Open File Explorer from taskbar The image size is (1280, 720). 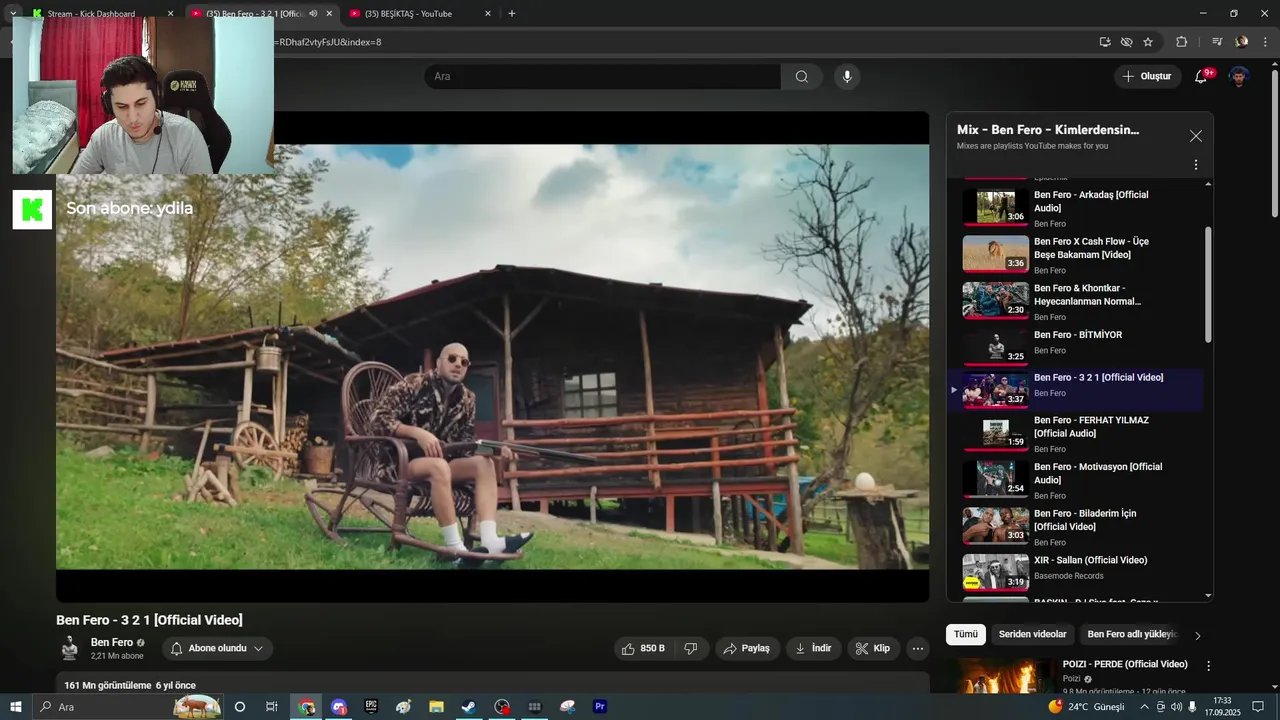[x=436, y=706]
